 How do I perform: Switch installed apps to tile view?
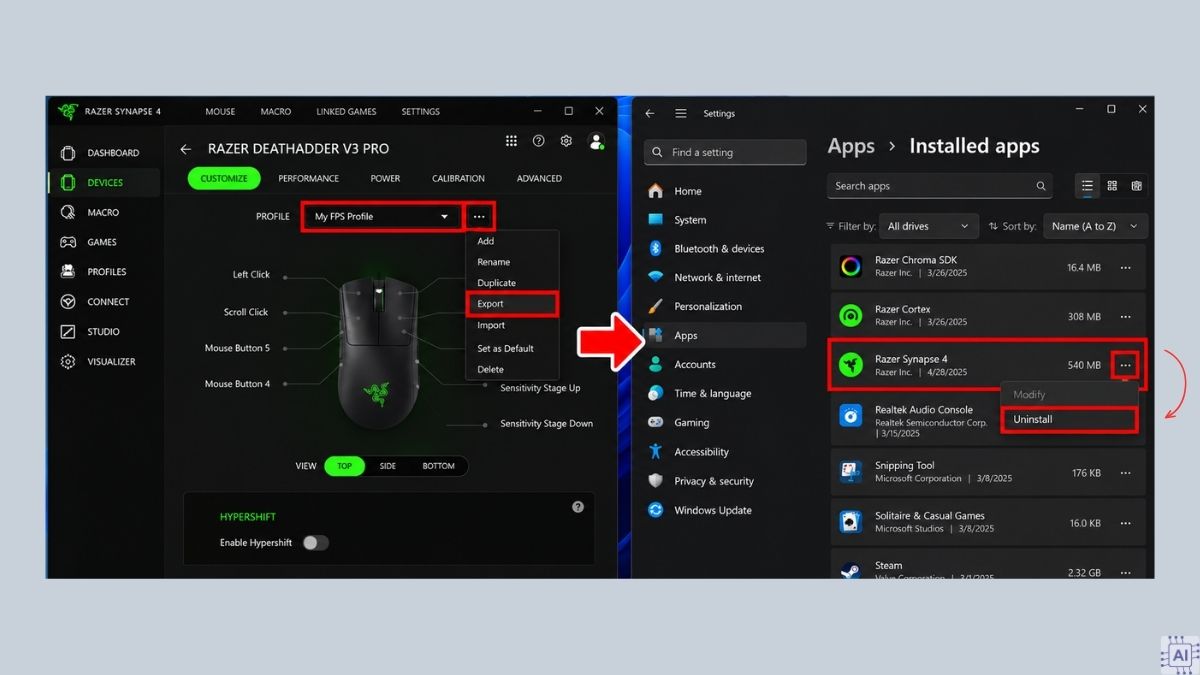point(1136,186)
